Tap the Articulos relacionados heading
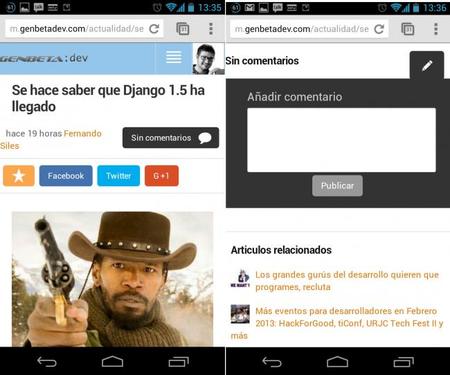This screenshot has width=450, height=375. [x=281, y=250]
